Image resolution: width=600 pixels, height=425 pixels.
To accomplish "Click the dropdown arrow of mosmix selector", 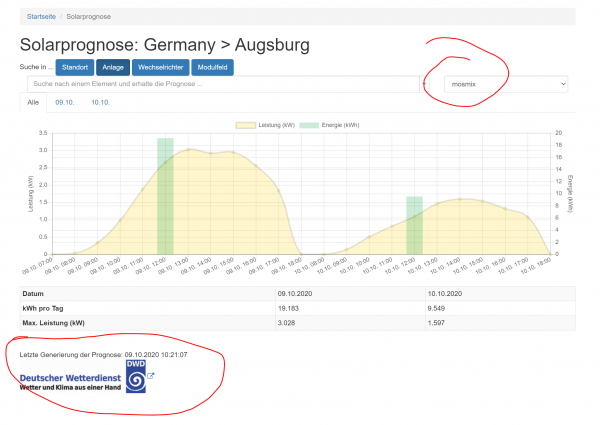I will 563,85.
